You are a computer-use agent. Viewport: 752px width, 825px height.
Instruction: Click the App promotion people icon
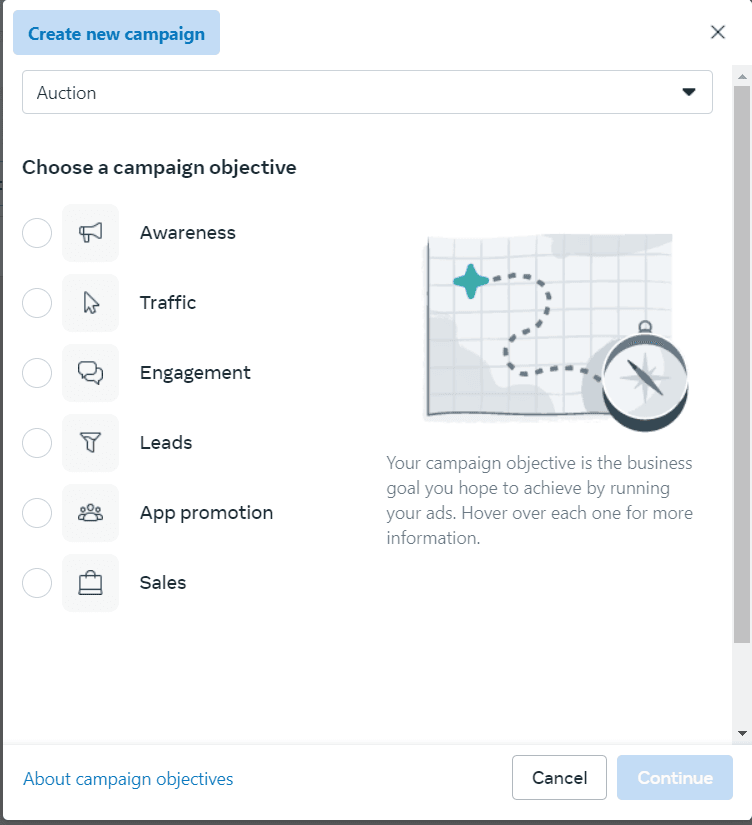[91, 512]
